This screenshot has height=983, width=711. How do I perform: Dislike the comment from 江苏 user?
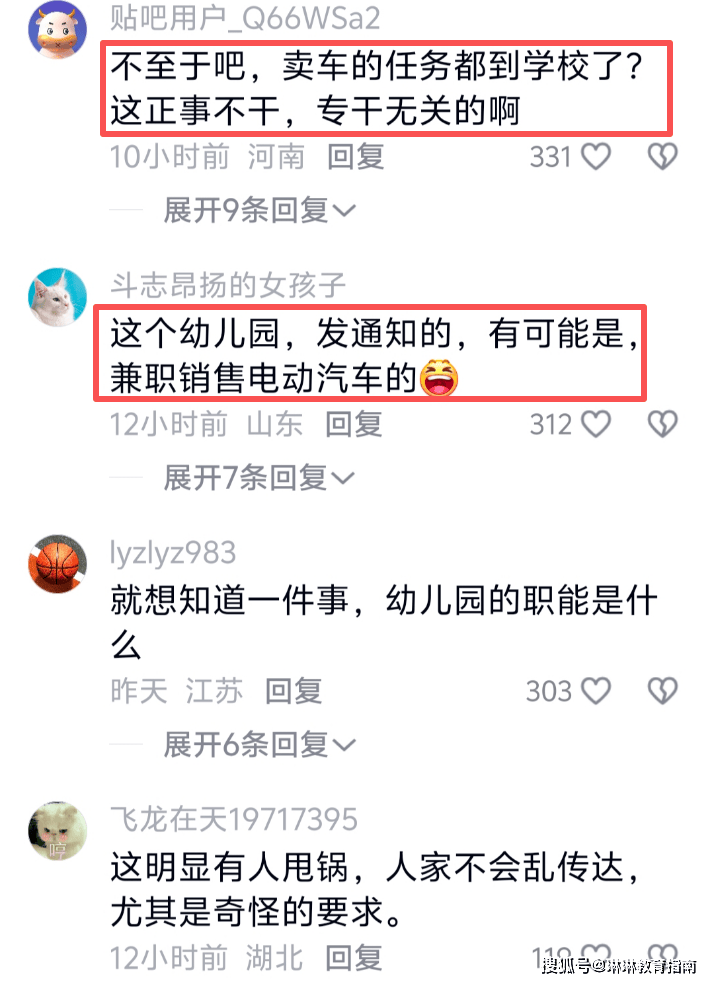tap(662, 691)
